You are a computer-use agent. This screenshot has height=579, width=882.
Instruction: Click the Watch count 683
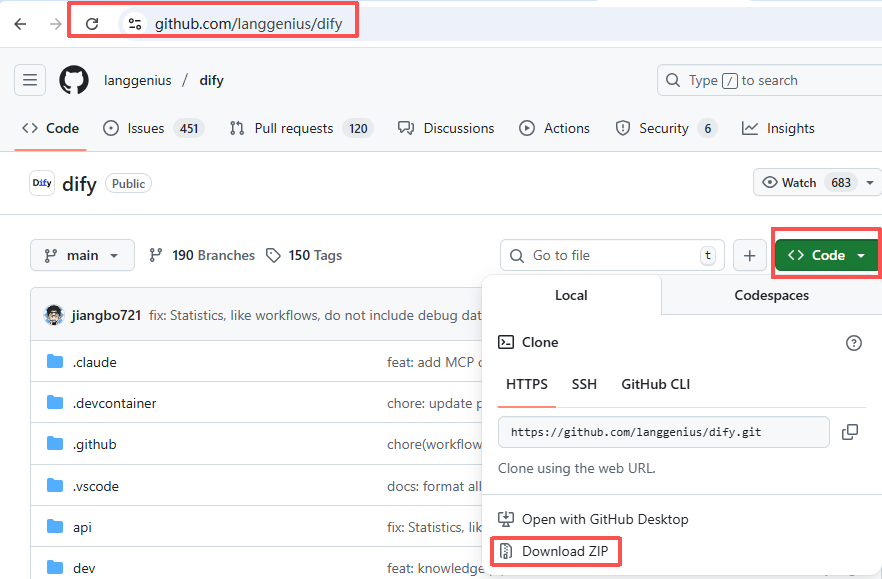[x=841, y=183]
